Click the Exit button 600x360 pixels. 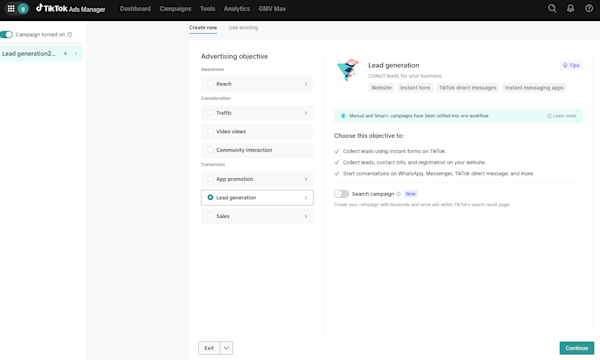209,348
